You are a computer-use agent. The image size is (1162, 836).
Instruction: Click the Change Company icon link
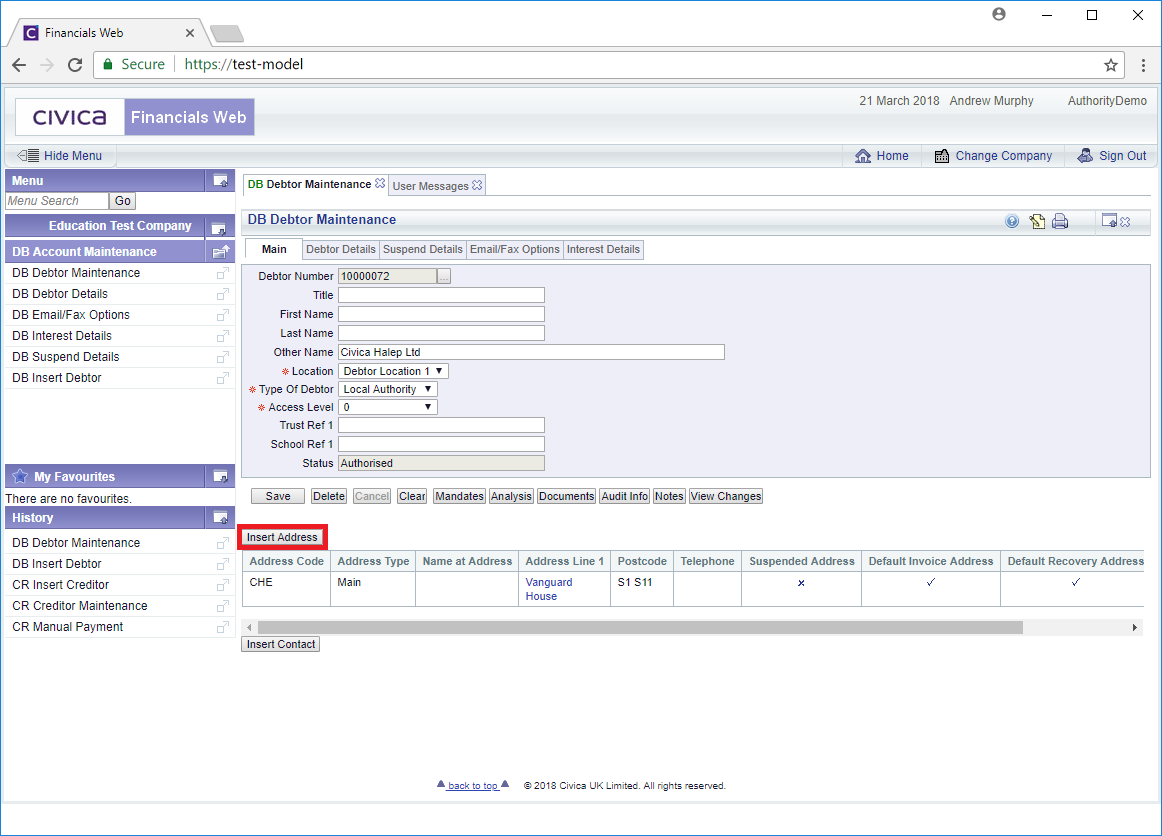[x=993, y=156]
